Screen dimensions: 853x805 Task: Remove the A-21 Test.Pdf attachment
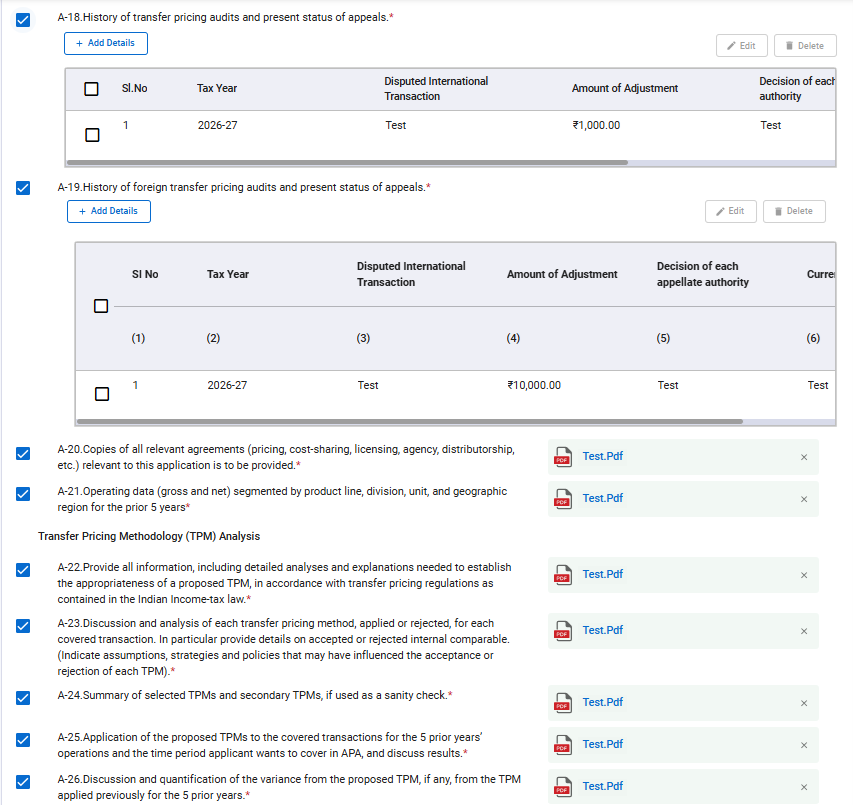coord(804,499)
